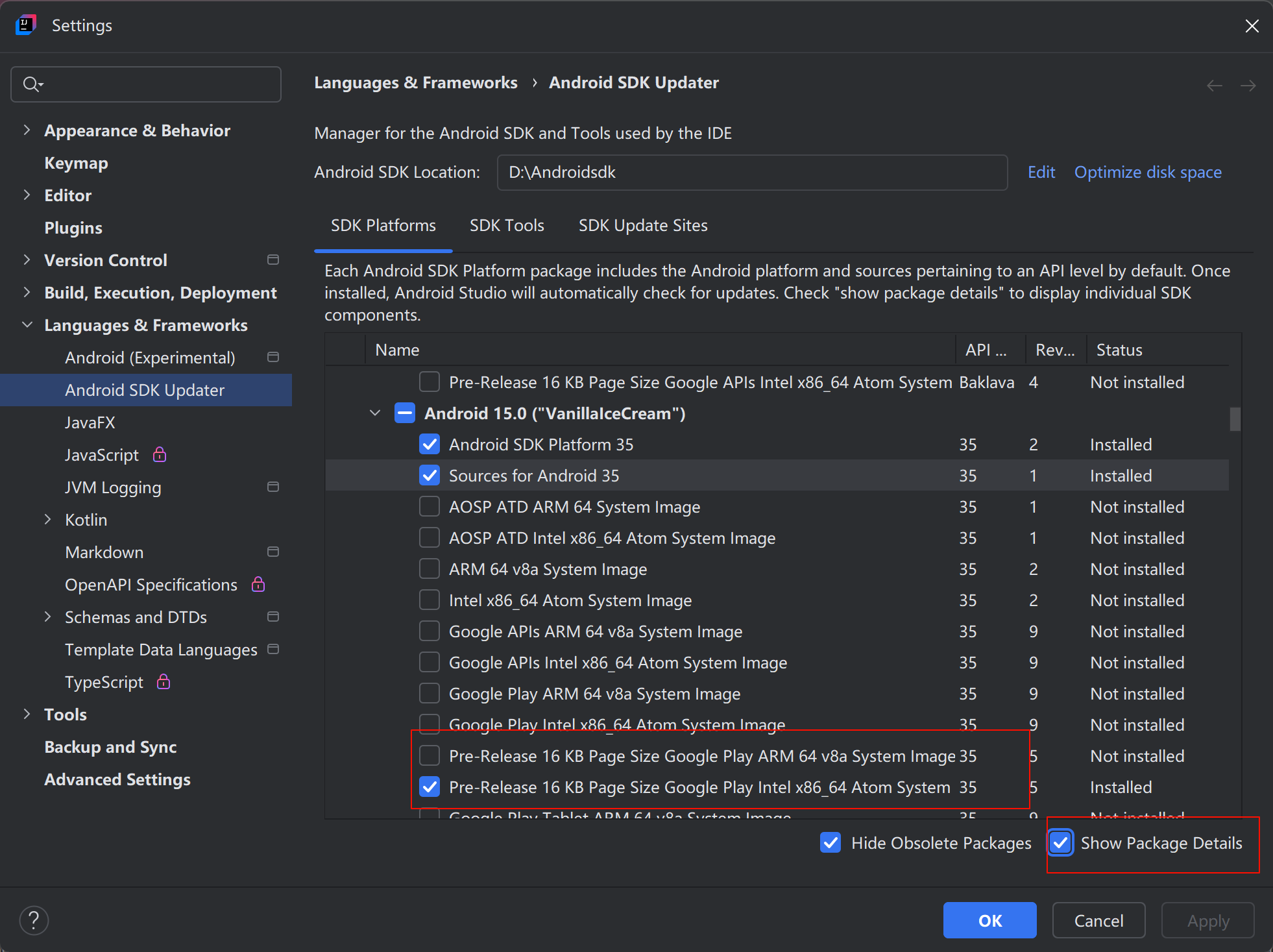Screen dimensions: 1273x952
Task: Check AOSP ATD ARM 64 System Image
Action: pos(430,507)
